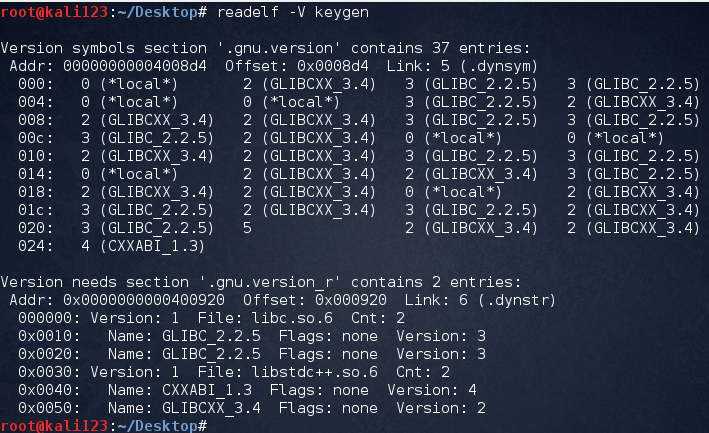Click the libc.so.6 file name
The image size is (709, 433).
tap(292, 318)
